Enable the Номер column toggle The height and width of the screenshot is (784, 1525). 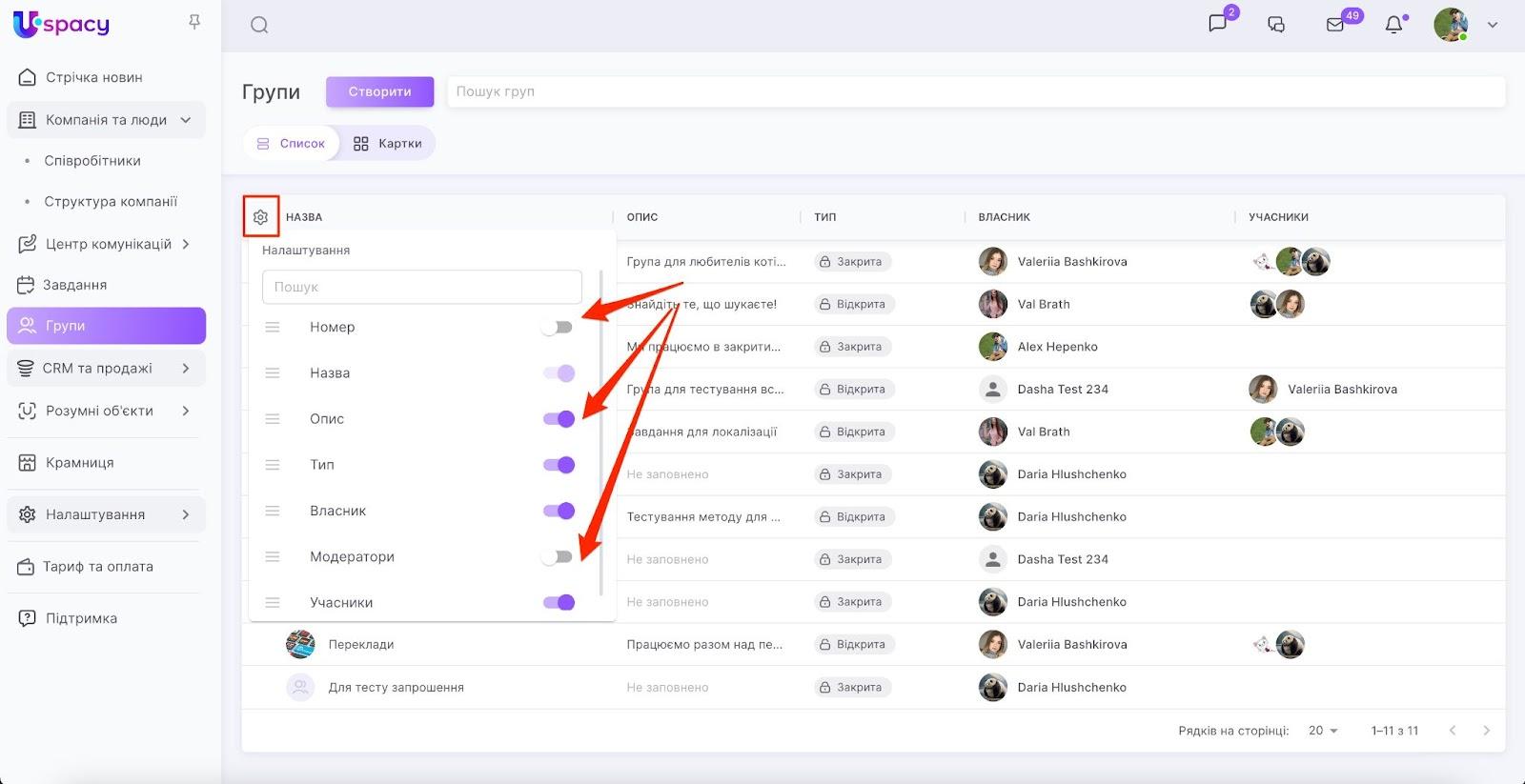pos(558,327)
